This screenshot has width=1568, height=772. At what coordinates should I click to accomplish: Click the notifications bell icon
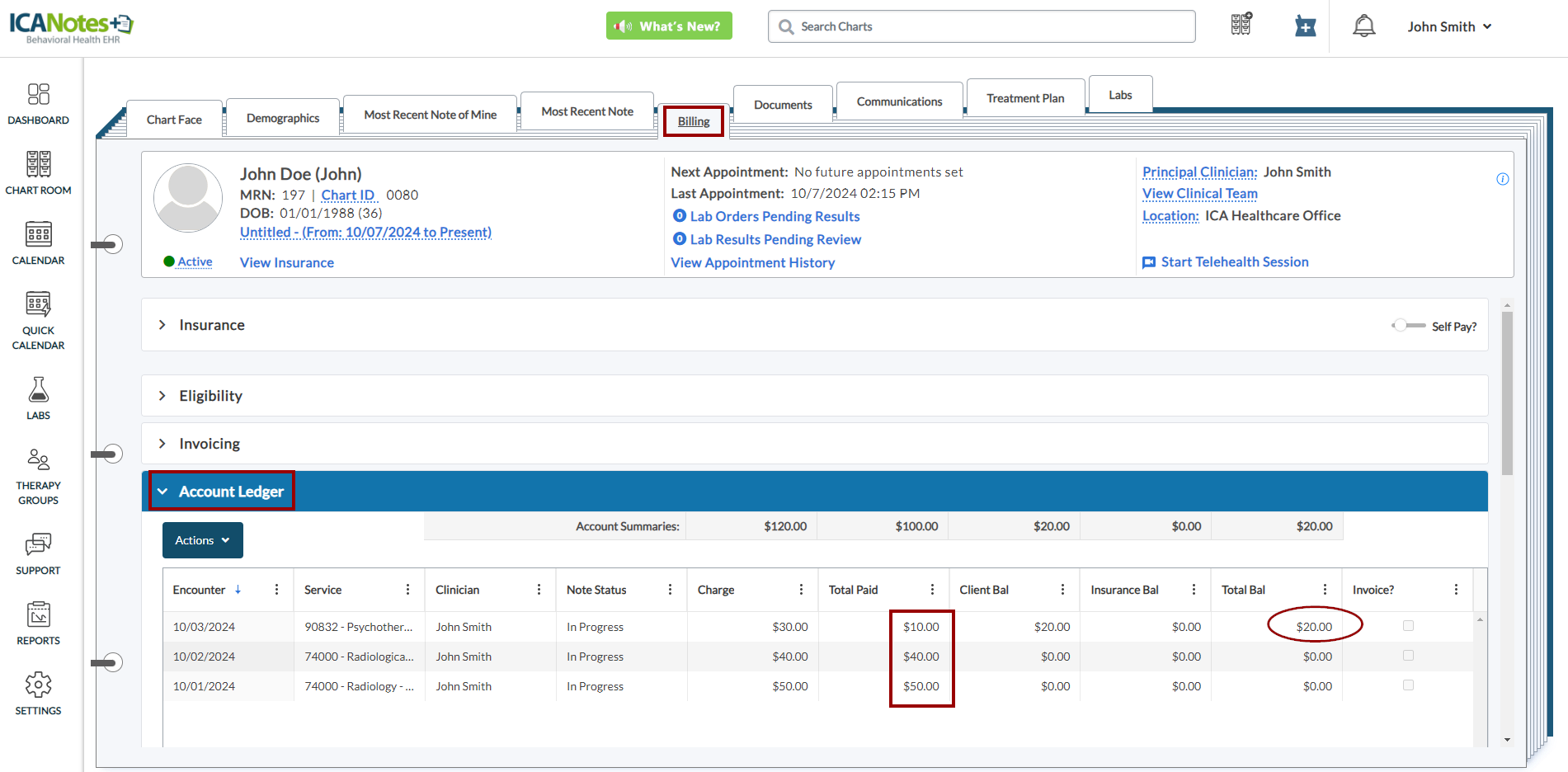1363,26
